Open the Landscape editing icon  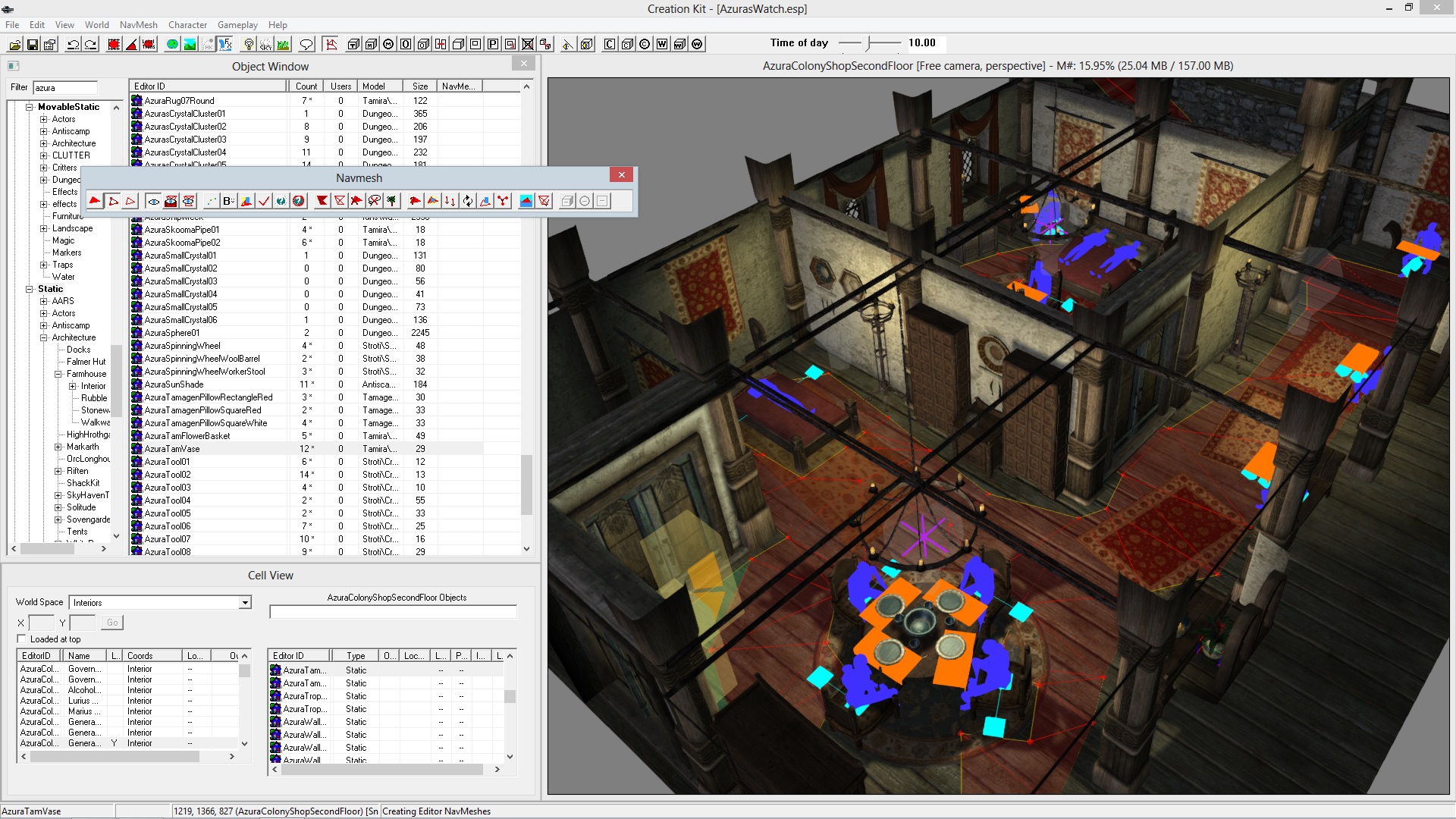190,44
